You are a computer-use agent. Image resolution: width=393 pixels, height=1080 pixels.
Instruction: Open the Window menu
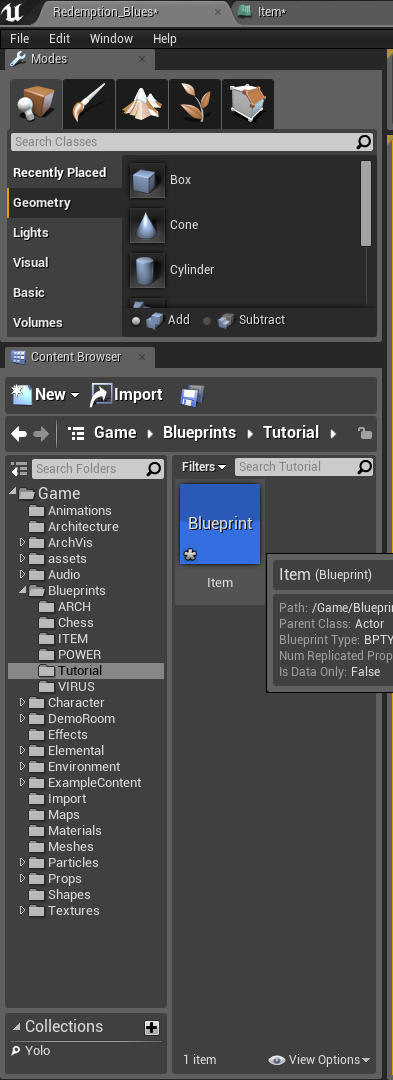tap(111, 39)
